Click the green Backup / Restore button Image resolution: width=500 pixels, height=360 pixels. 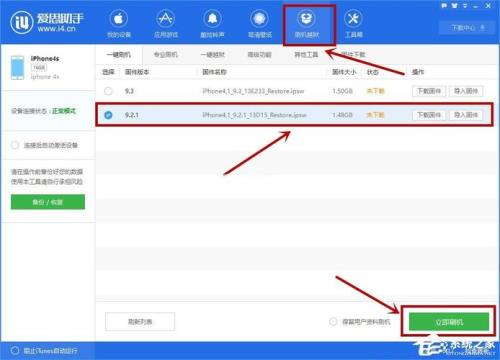click(x=48, y=202)
